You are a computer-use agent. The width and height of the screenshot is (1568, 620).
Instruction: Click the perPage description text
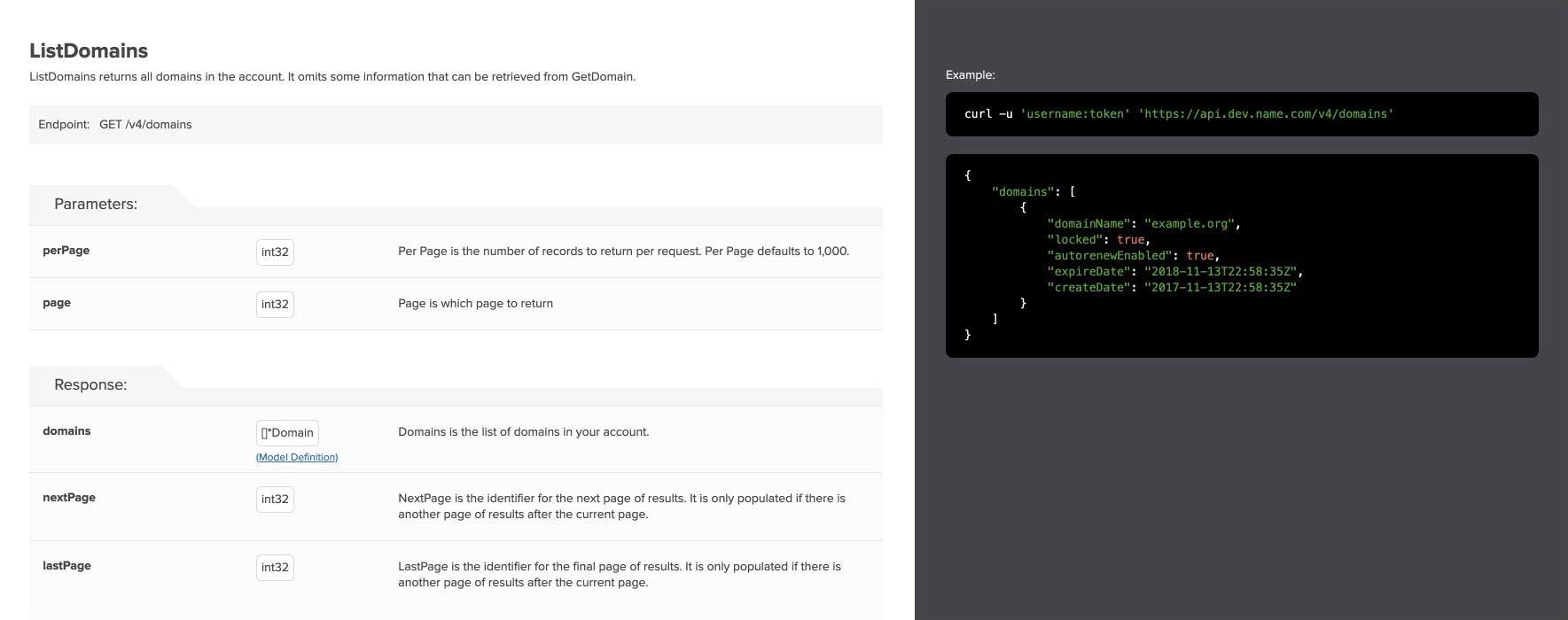[623, 252]
